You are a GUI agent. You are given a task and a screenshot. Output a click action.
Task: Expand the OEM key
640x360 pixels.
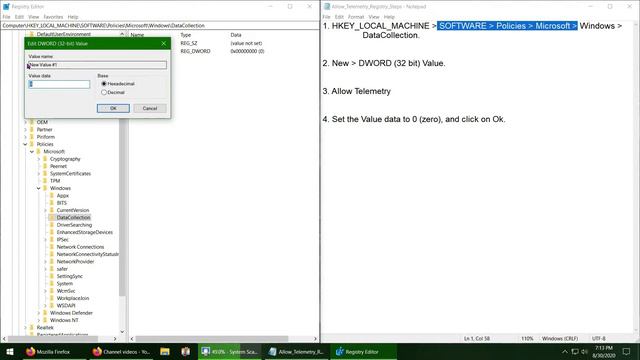pos(25,122)
